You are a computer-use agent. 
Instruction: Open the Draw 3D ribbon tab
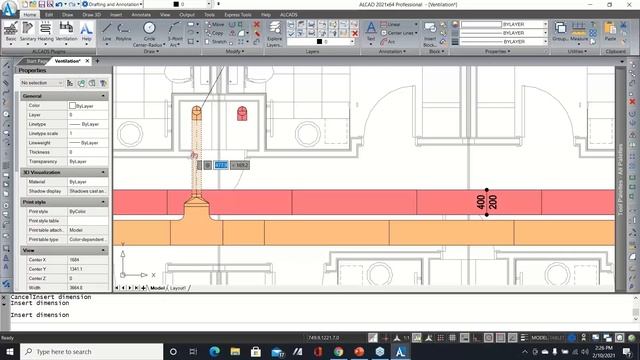tap(91, 15)
